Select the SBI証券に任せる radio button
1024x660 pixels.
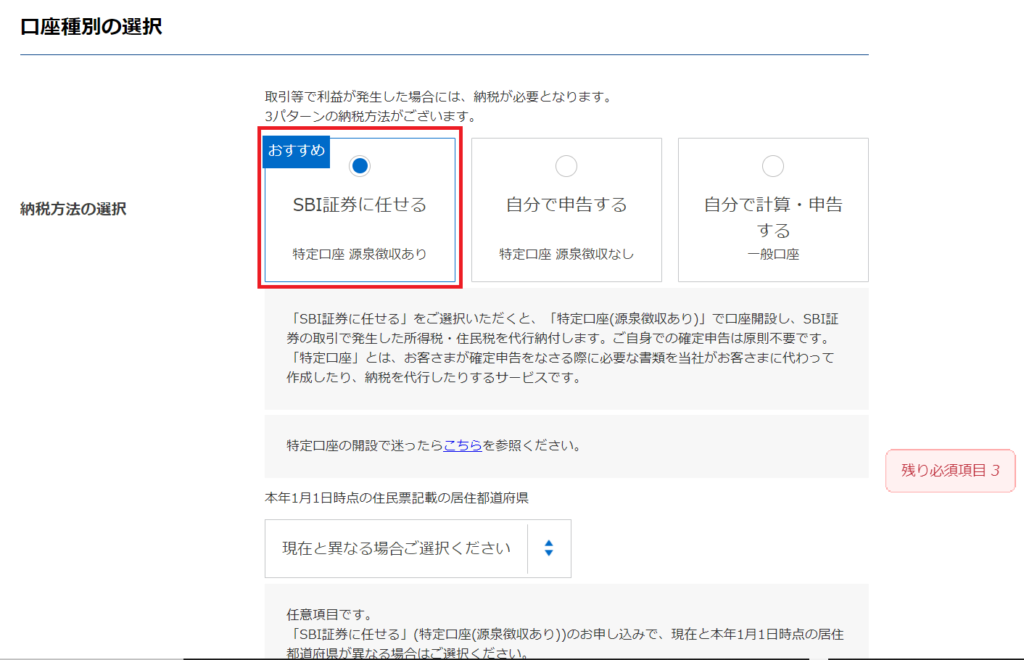tap(359, 166)
